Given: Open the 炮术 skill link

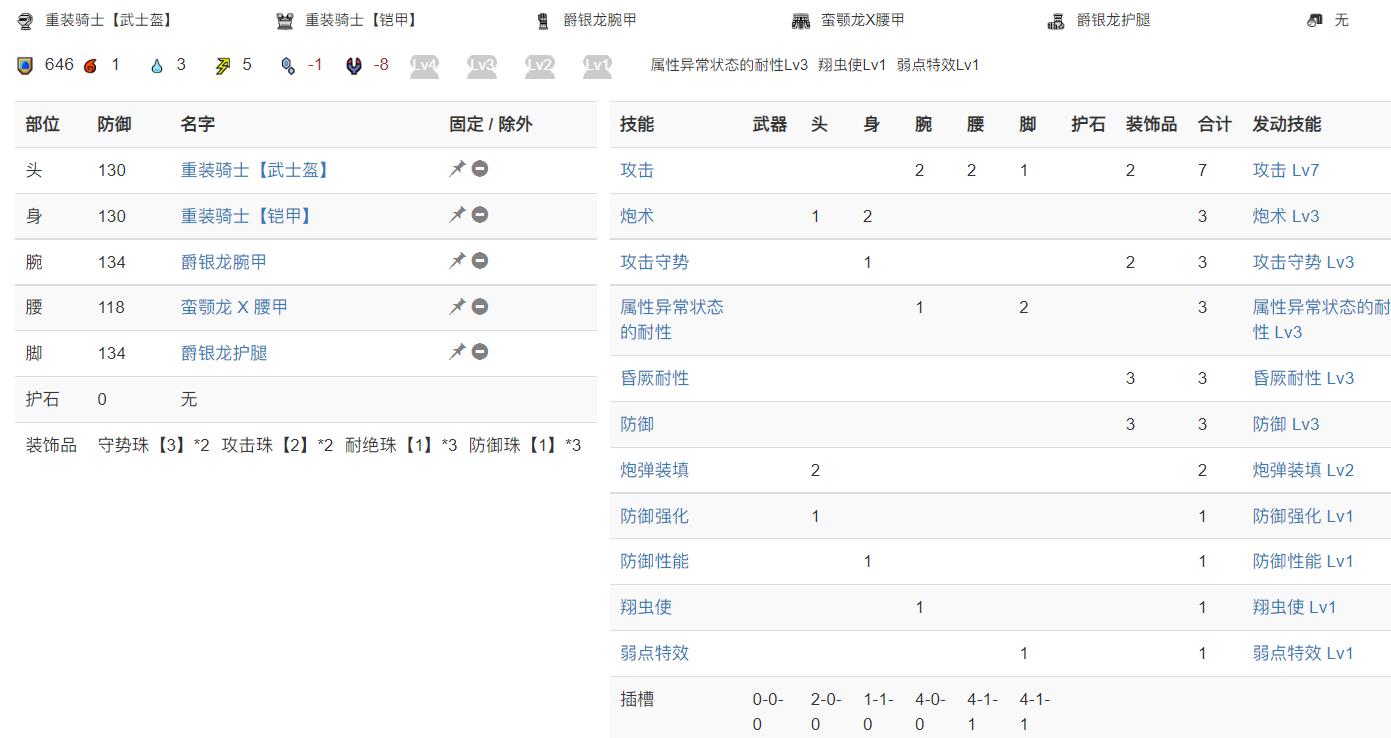Looking at the screenshot, I should [637, 216].
